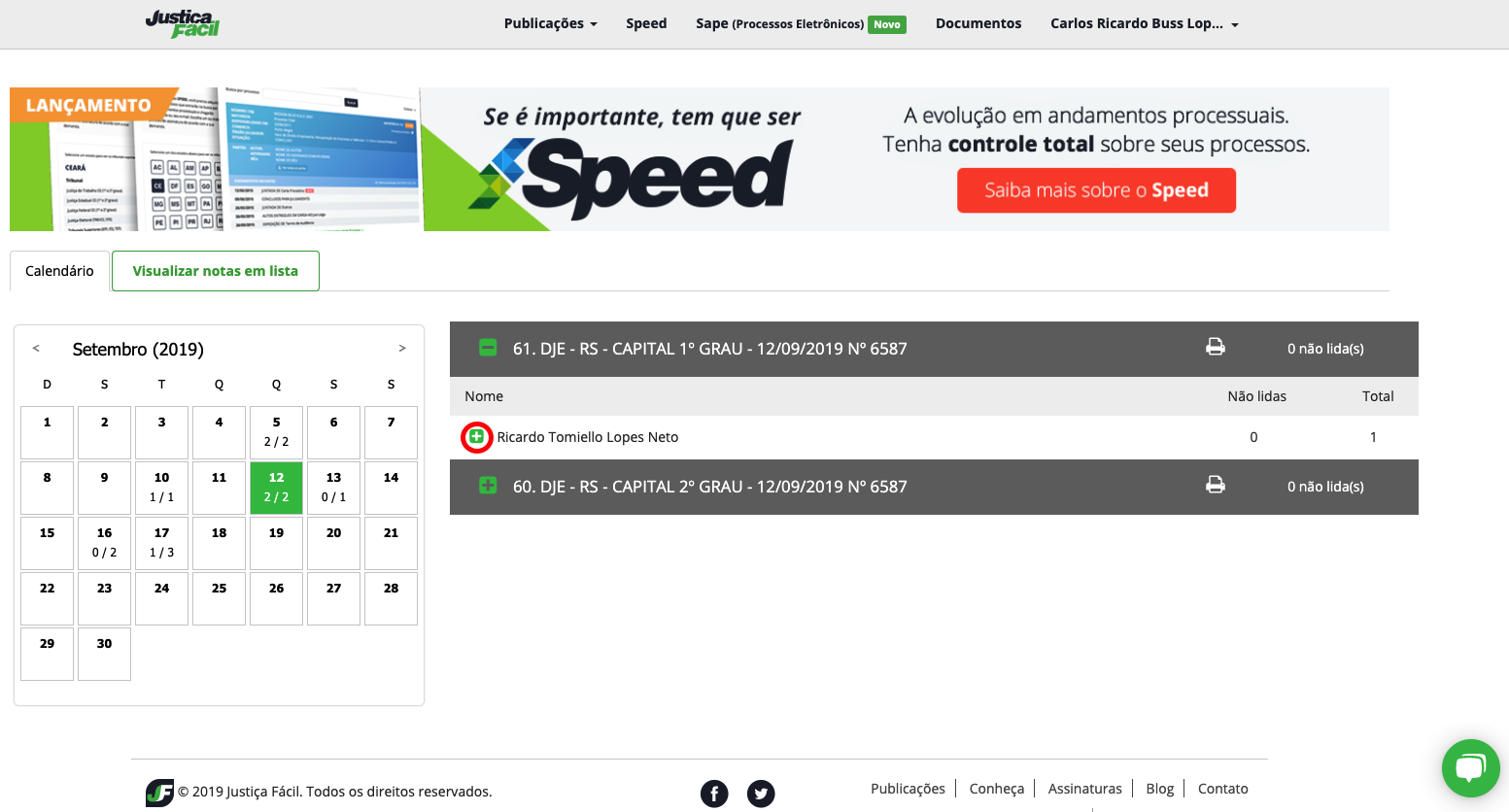The width and height of the screenshot is (1509, 812).
Task: Open Documentos in top navigation
Action: coord(978,23)
